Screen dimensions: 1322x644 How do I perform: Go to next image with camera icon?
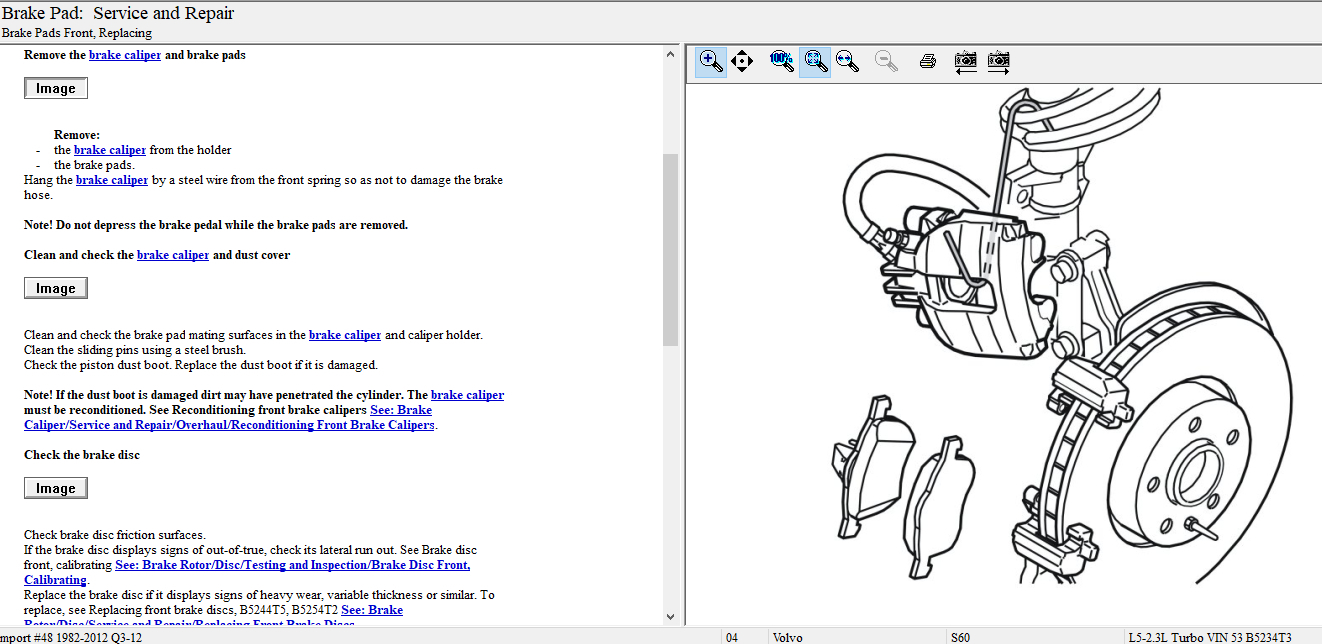[x=998, y=62]
